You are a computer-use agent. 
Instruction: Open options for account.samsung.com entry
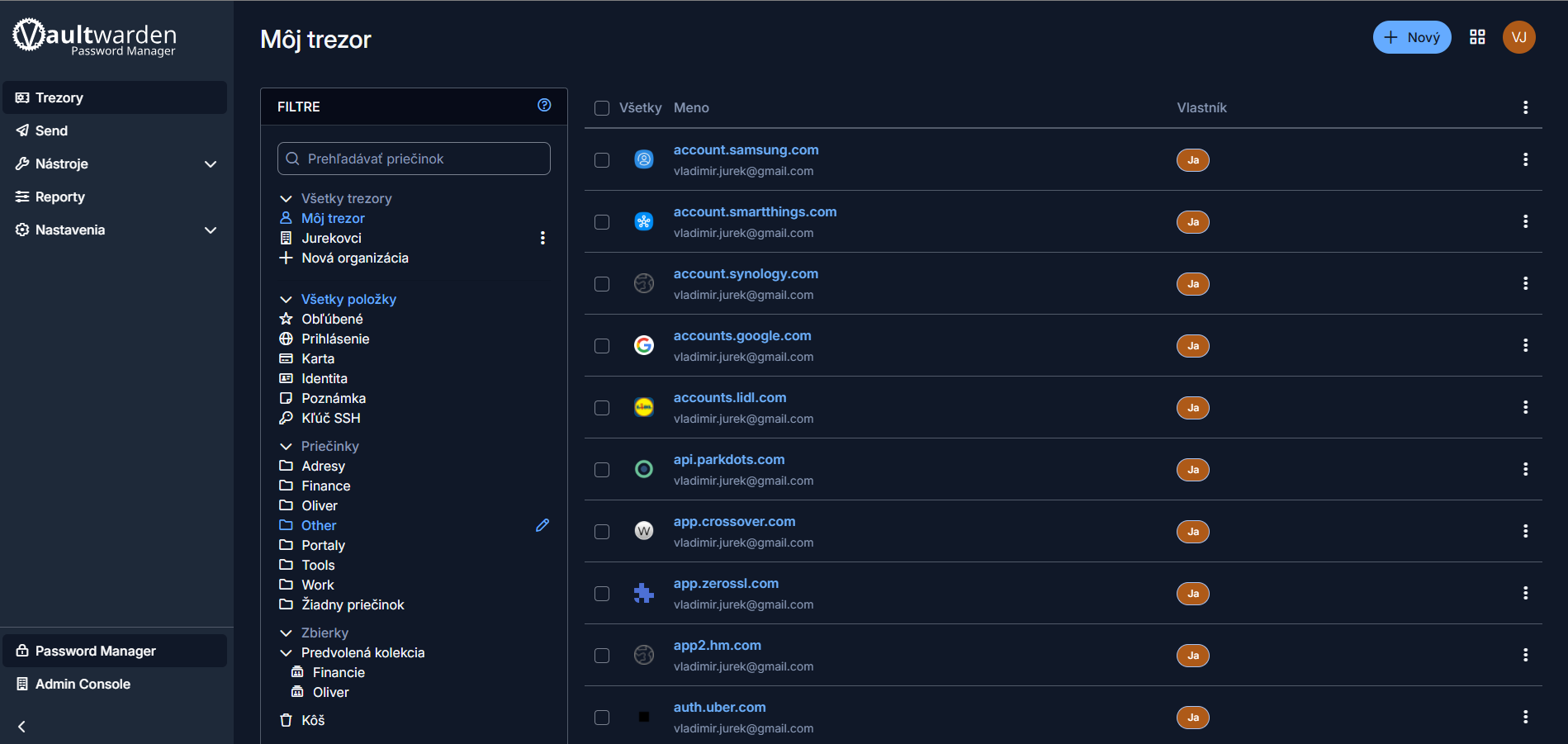coord(1525,159)
